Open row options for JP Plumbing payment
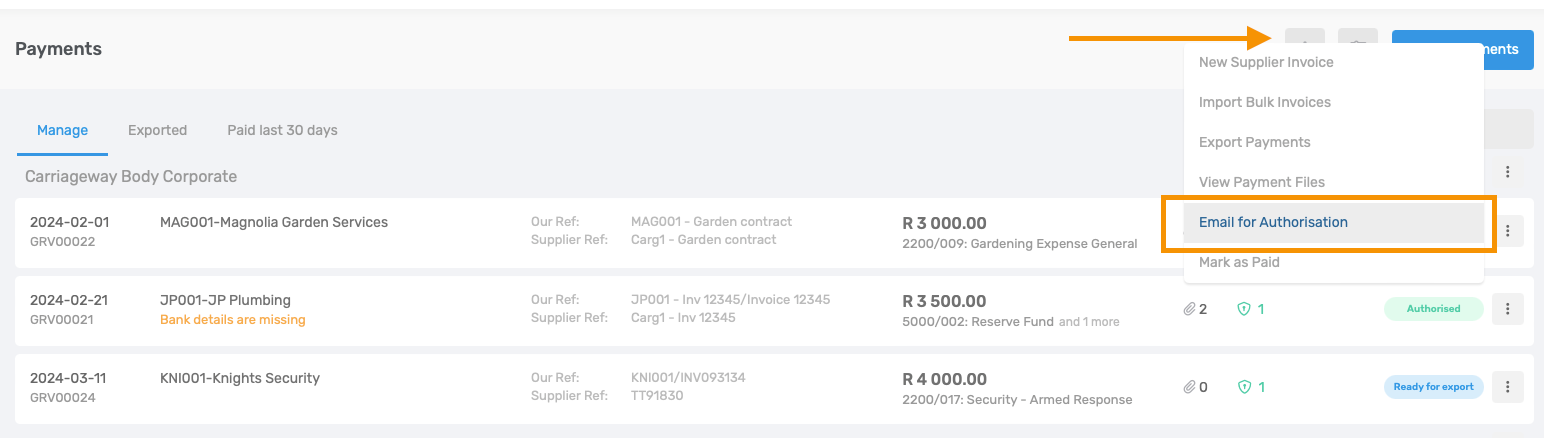Screen dimensions: 1544x438 point(1507,309)
